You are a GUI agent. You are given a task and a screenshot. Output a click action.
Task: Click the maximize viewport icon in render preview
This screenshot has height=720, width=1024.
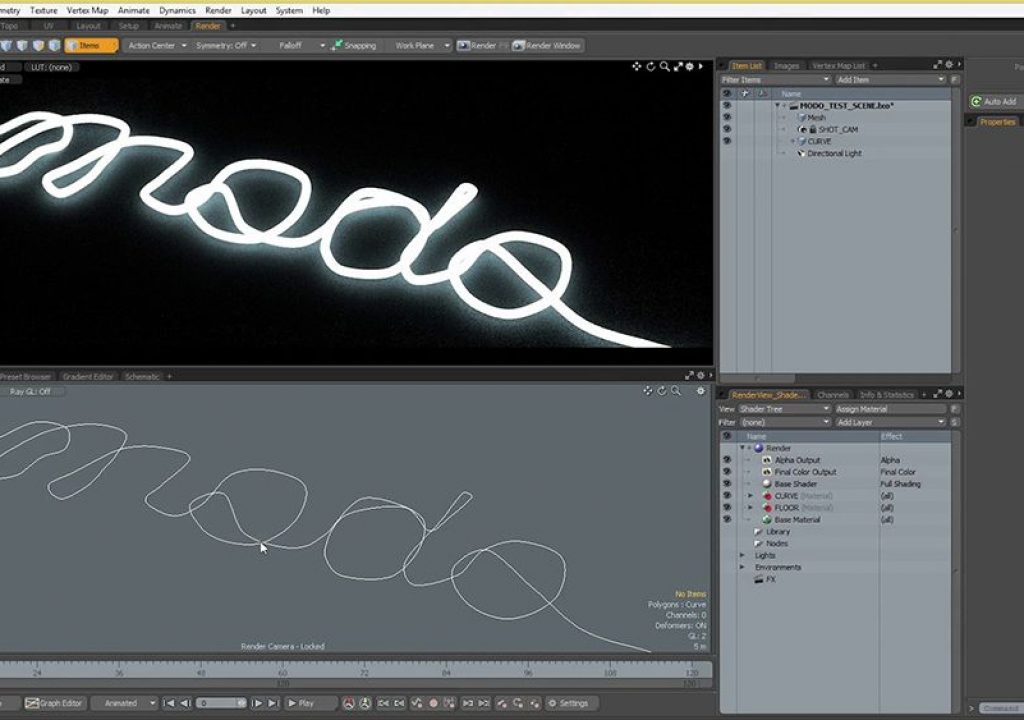pyautogui.click(x=678, y=66)
